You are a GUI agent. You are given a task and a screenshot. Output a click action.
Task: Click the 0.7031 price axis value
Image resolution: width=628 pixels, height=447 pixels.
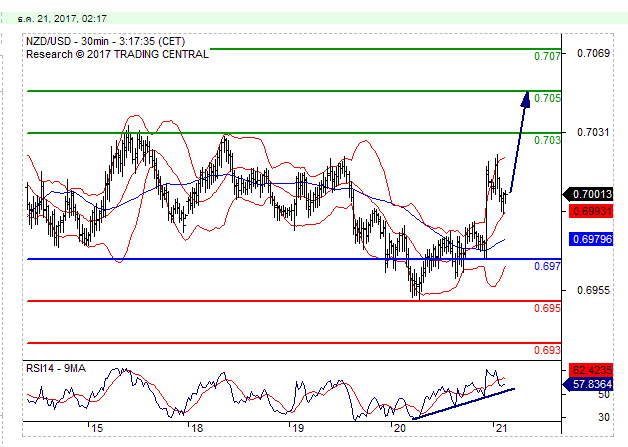593,132
